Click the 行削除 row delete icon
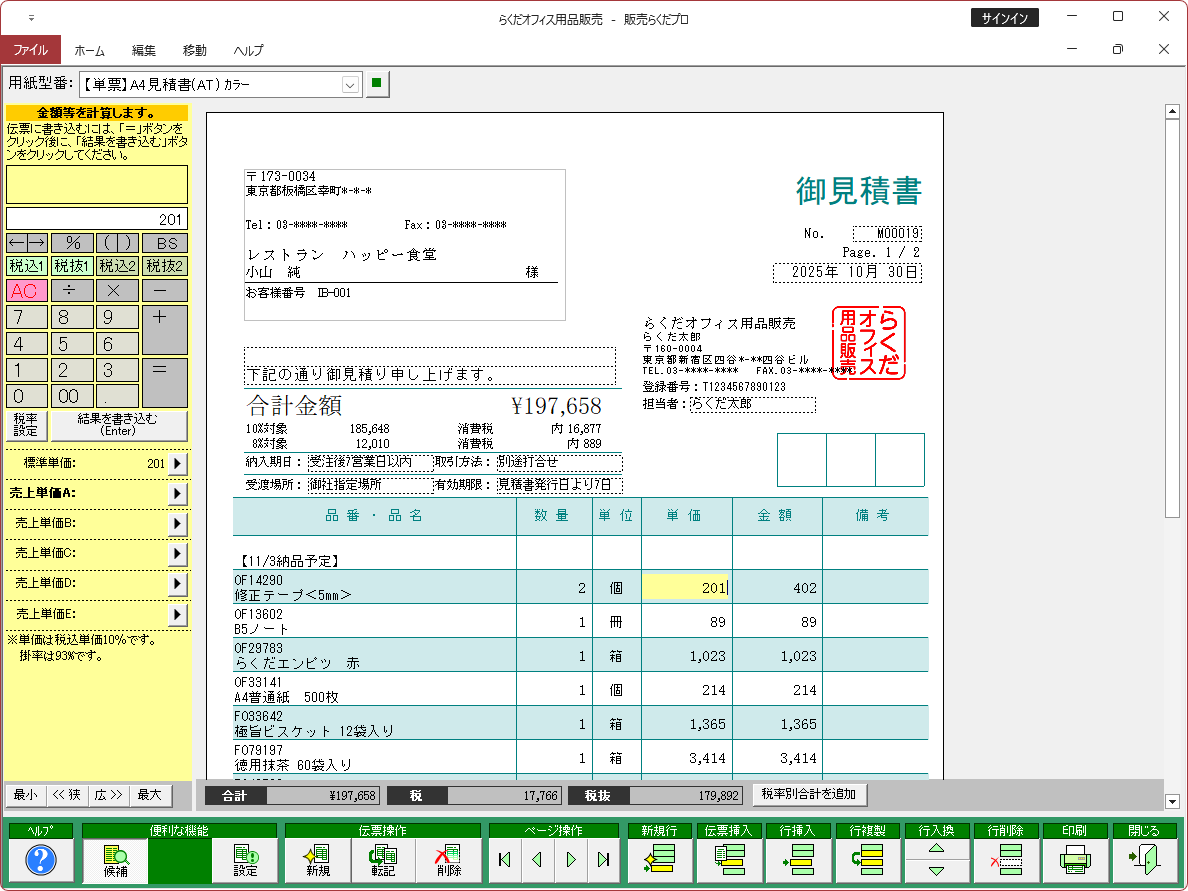 (1005, 860)
